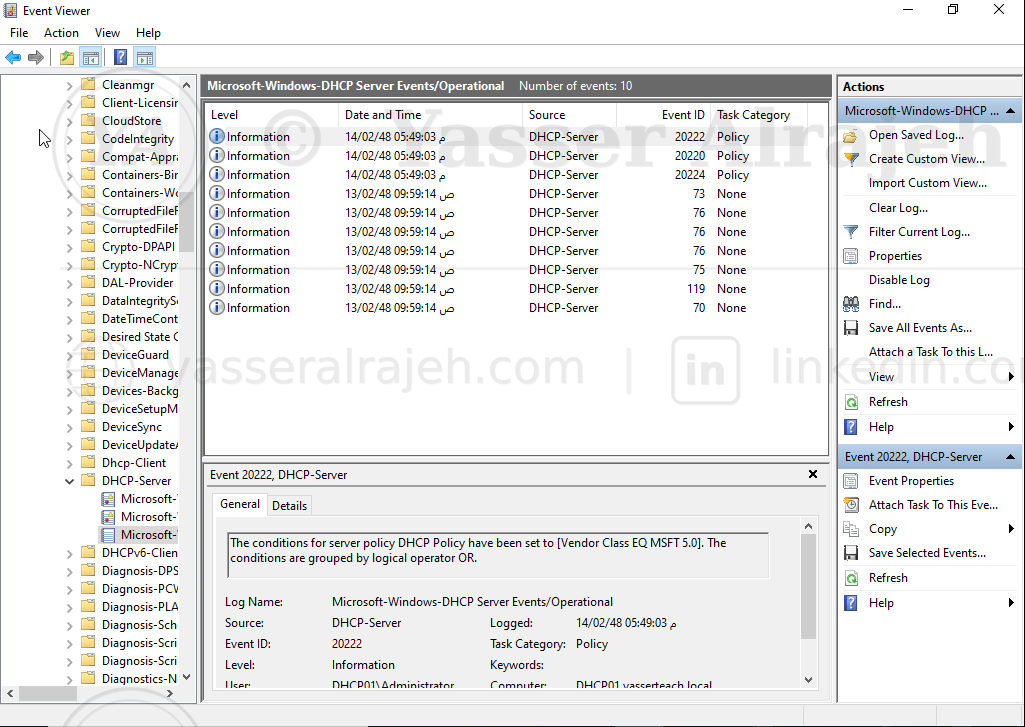
Task: Collapse the Event 20222, DHCP-Server actions section
Action: click(x=1011, y=456)
